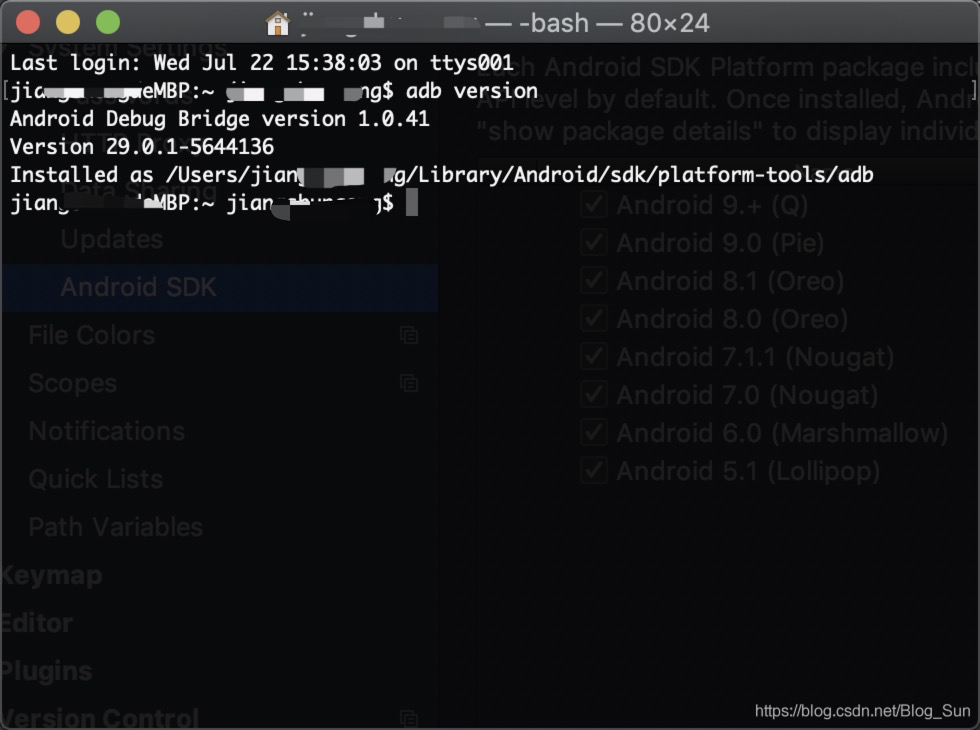Click the copy icon beside Scopes
This screenshot has height=730, width=980.
pos(409,383)
